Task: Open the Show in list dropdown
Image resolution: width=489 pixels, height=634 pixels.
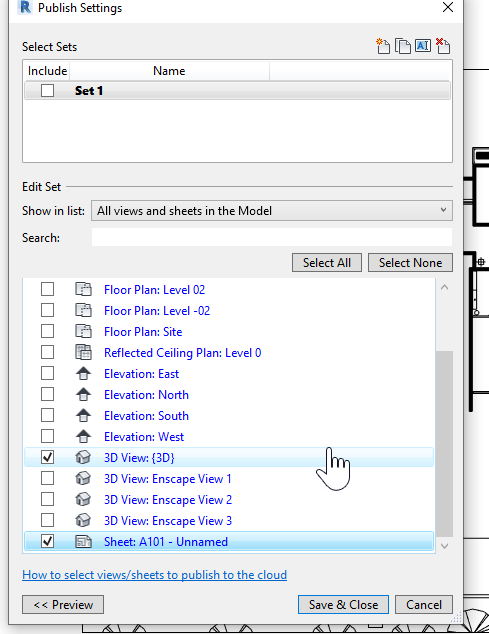Action: tap(272, 211)
